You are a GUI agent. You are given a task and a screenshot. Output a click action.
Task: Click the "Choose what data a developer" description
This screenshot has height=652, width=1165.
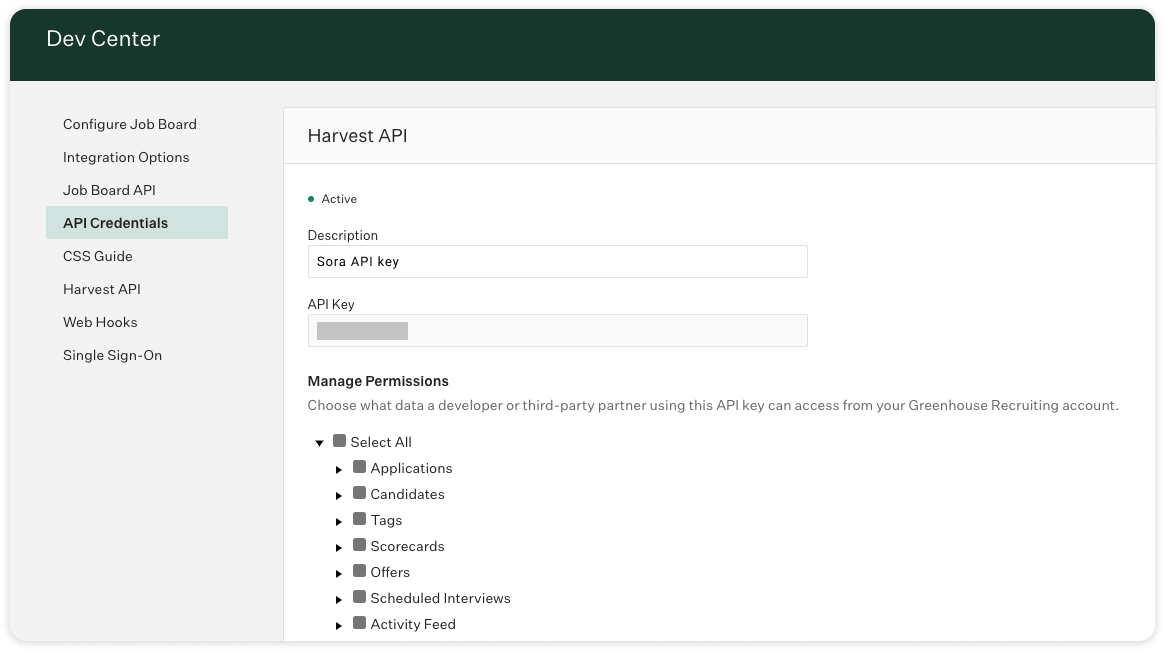tap(713, 405)
